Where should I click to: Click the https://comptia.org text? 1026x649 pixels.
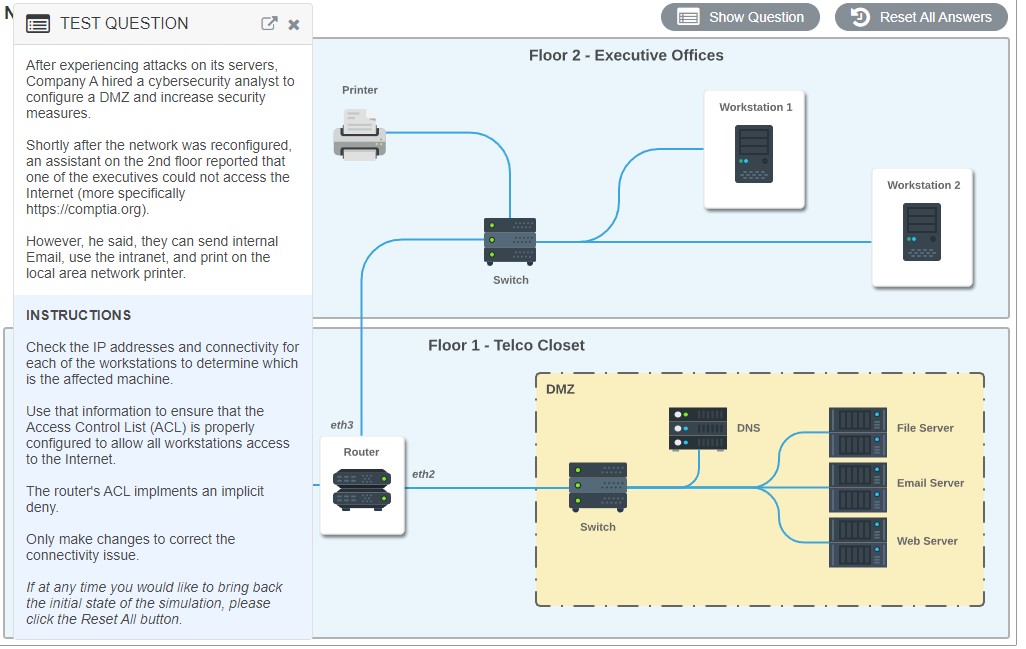click(x=86, y=209)
